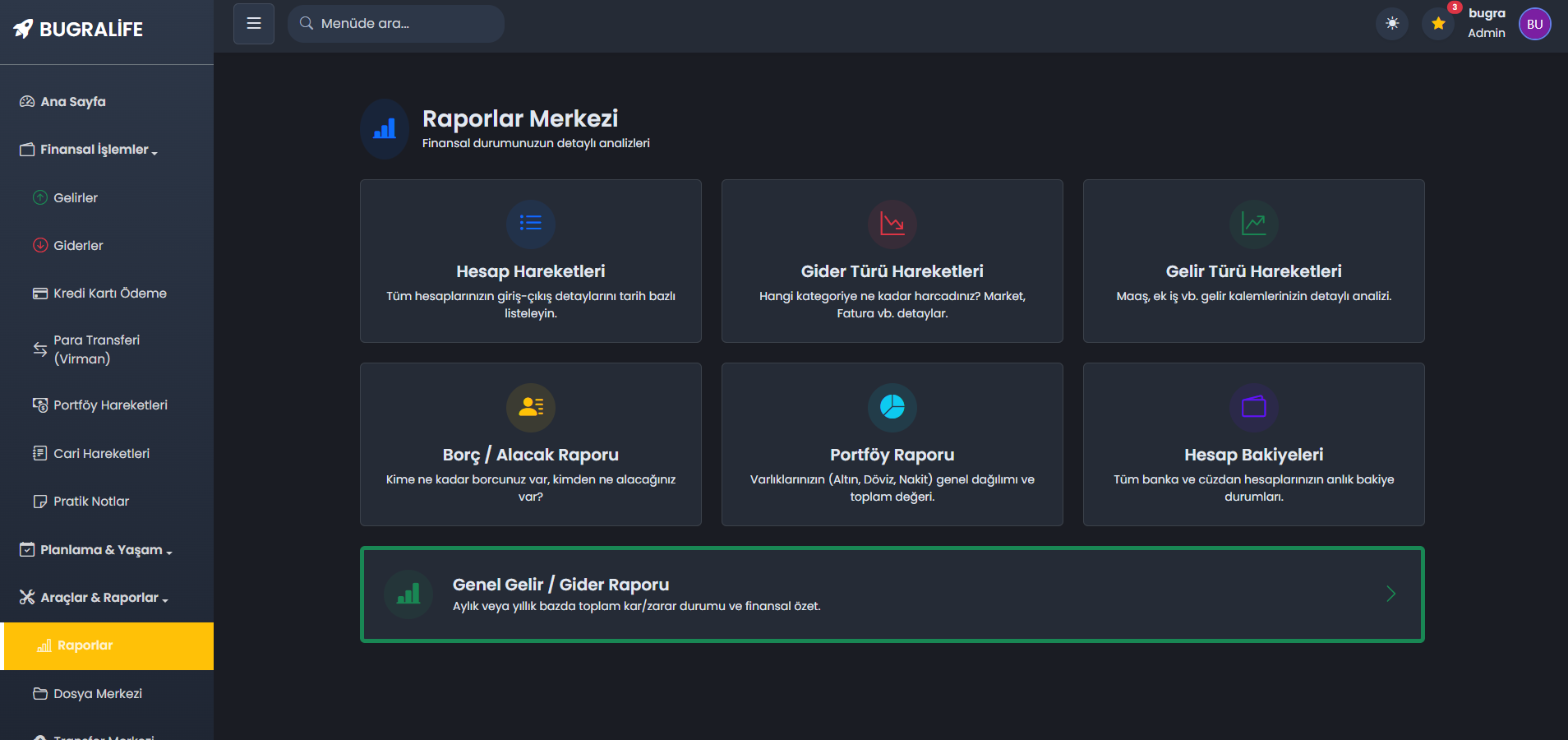Viewport: 1568px width, 740px height.
Task: Select Kredi Kartı Ödeme in sidebar
Action: [x=109, y=294]
